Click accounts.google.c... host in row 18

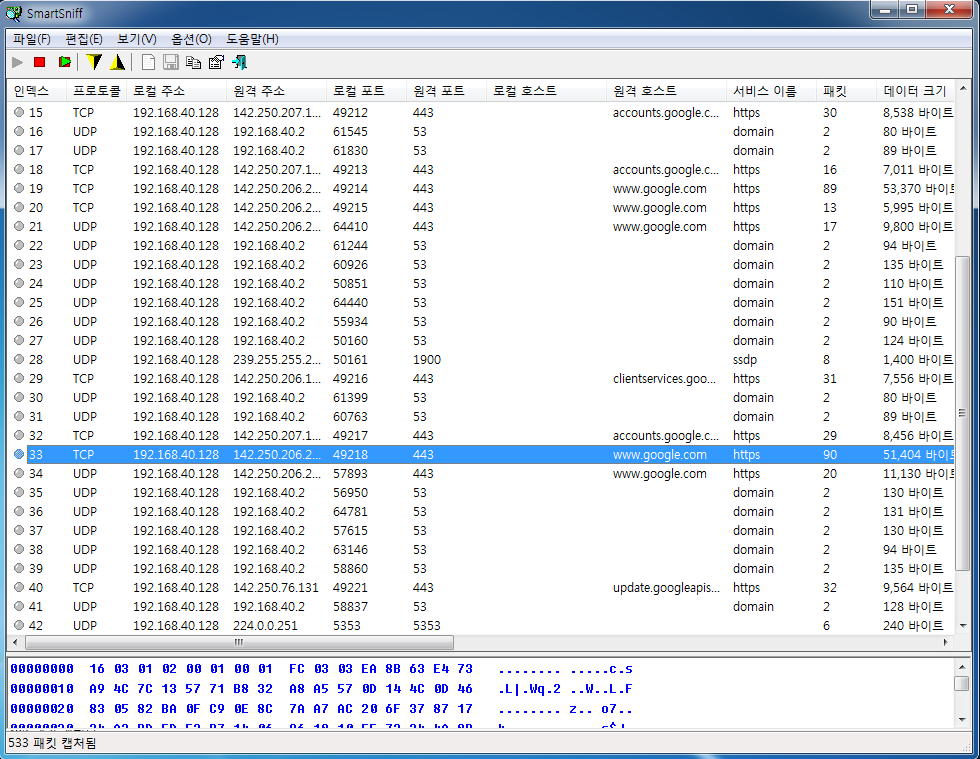666,169
